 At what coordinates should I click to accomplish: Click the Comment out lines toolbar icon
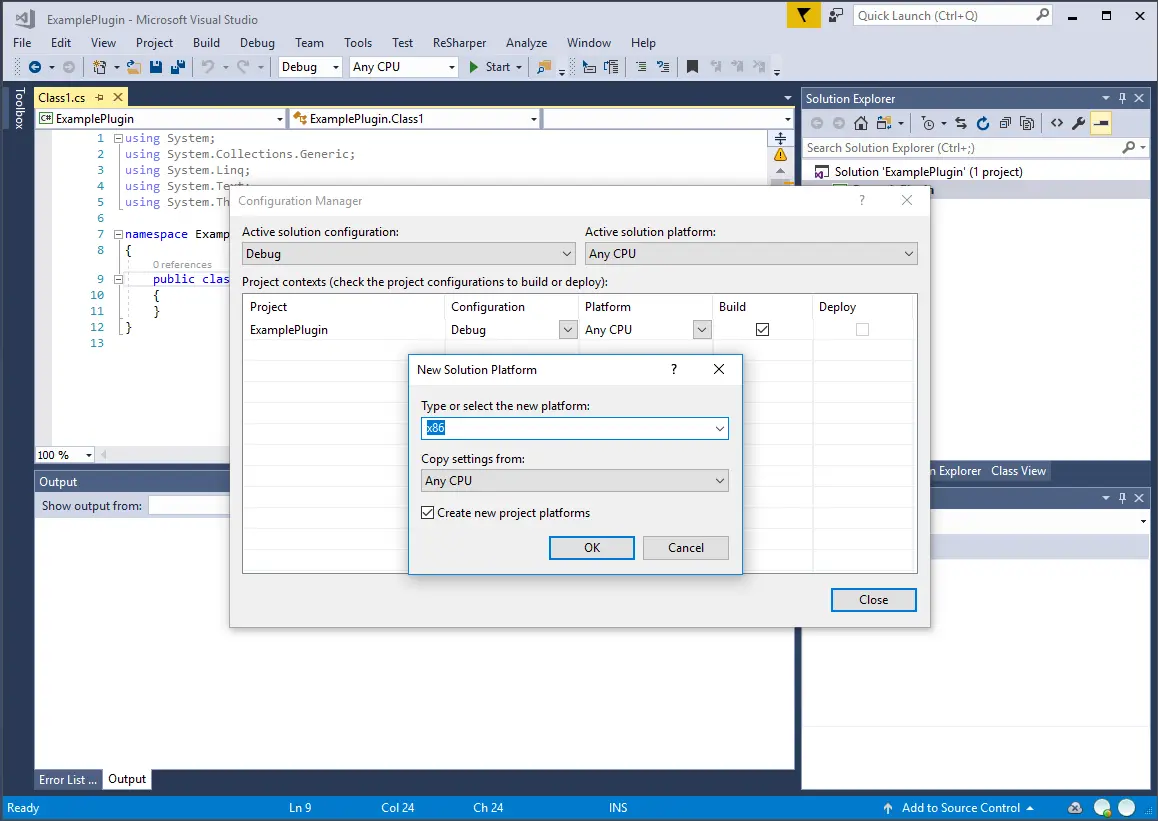641,67
